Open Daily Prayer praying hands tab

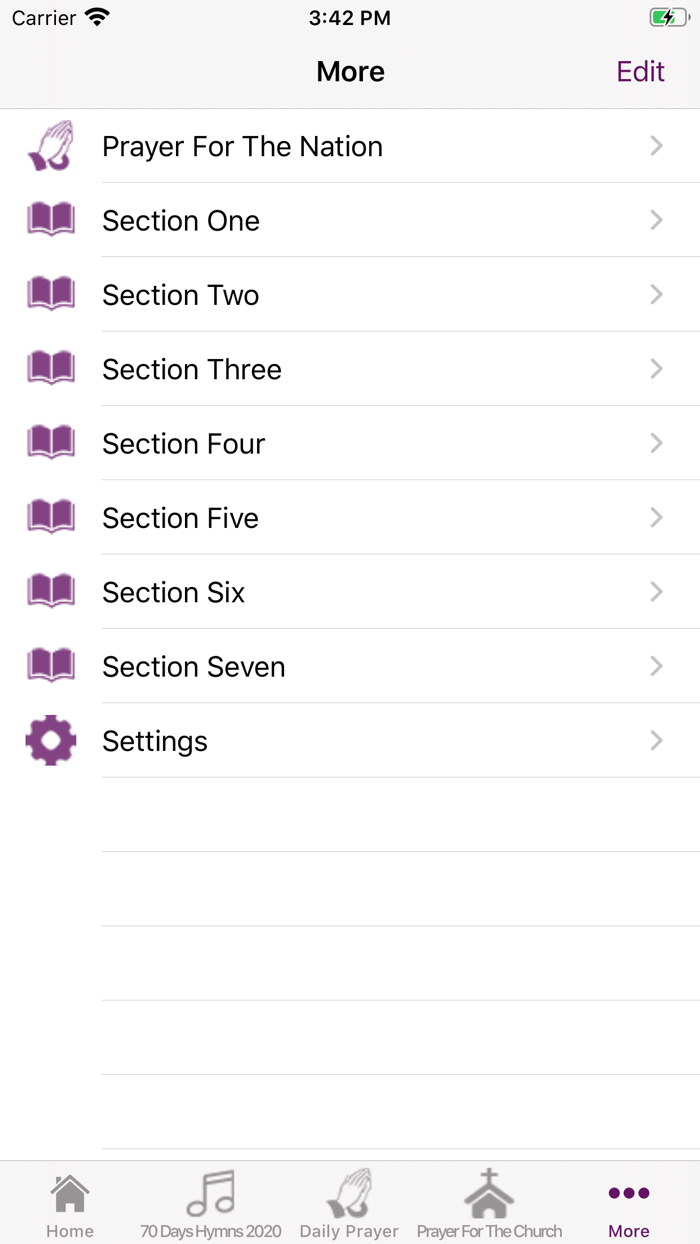[349, 1203]
